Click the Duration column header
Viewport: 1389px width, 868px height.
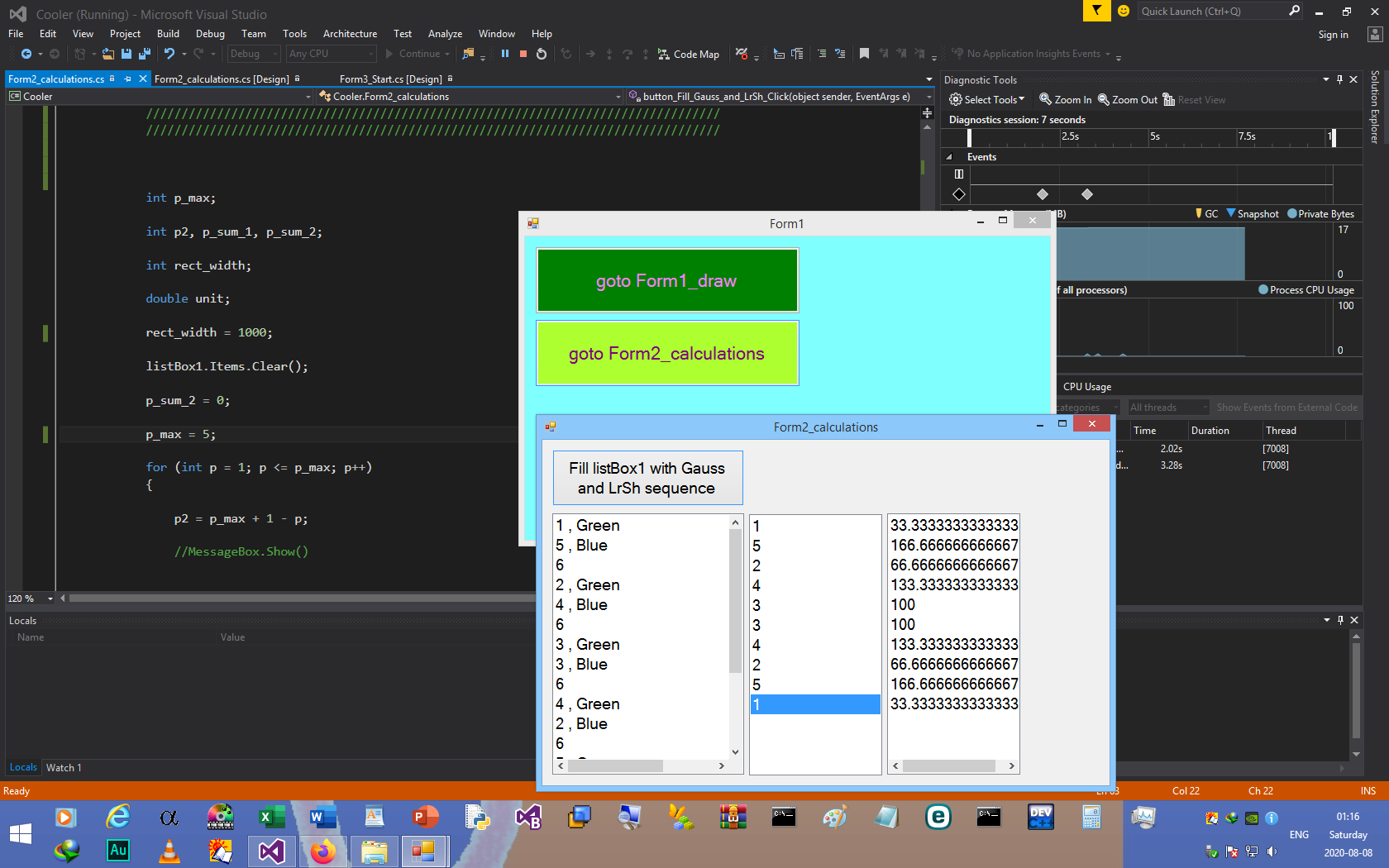(x=1223, y=431)
